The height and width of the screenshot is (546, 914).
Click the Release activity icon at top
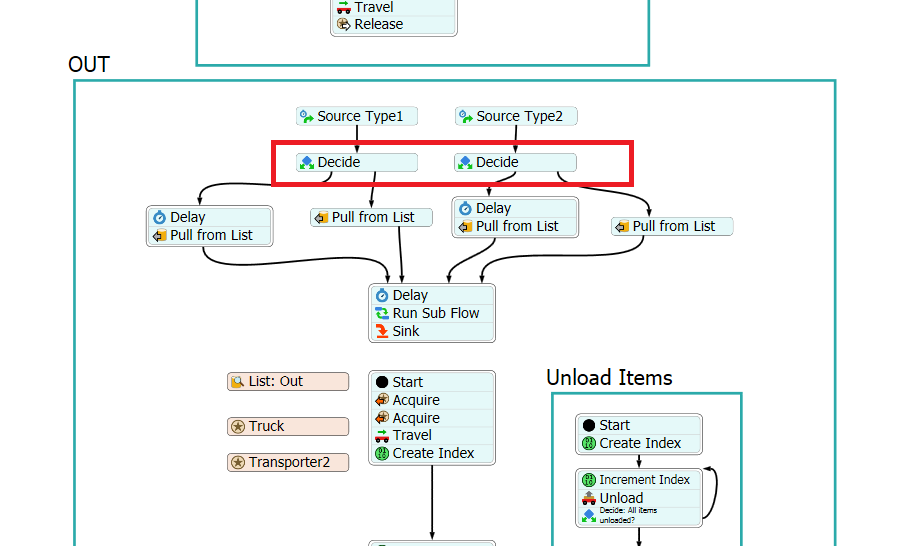(343, 24)
